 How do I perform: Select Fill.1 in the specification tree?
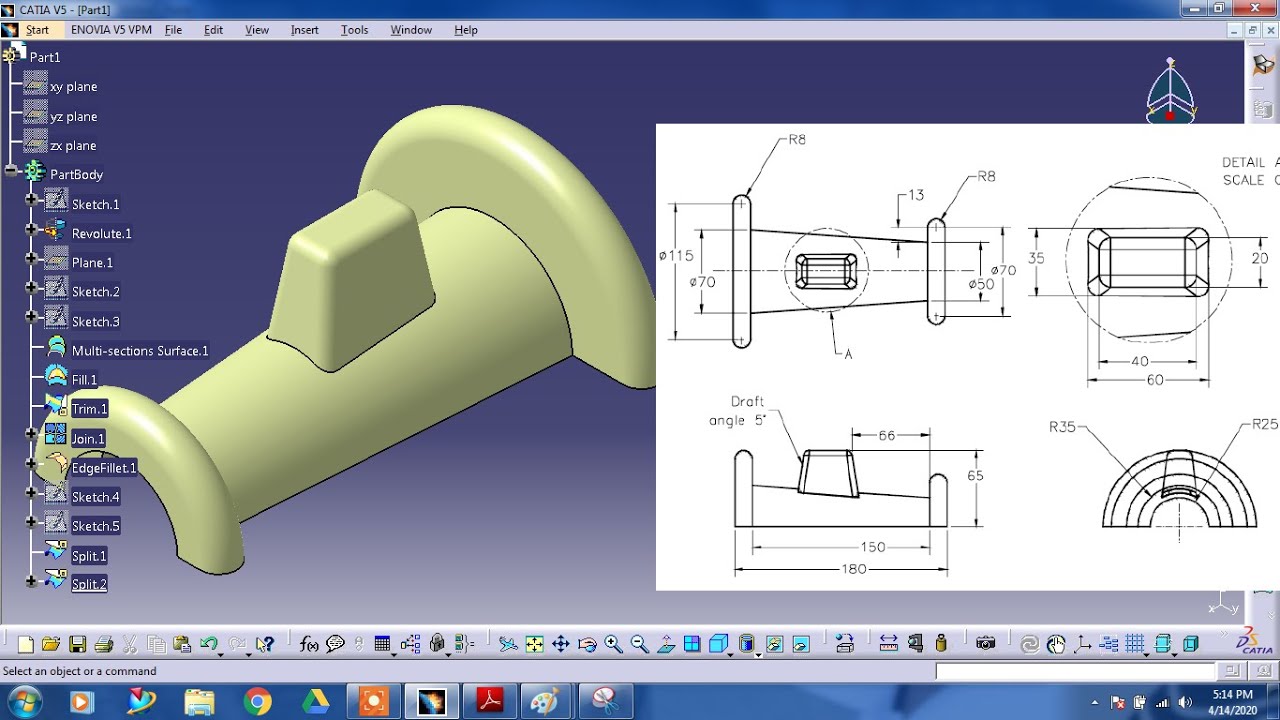(x=84, y=380)
